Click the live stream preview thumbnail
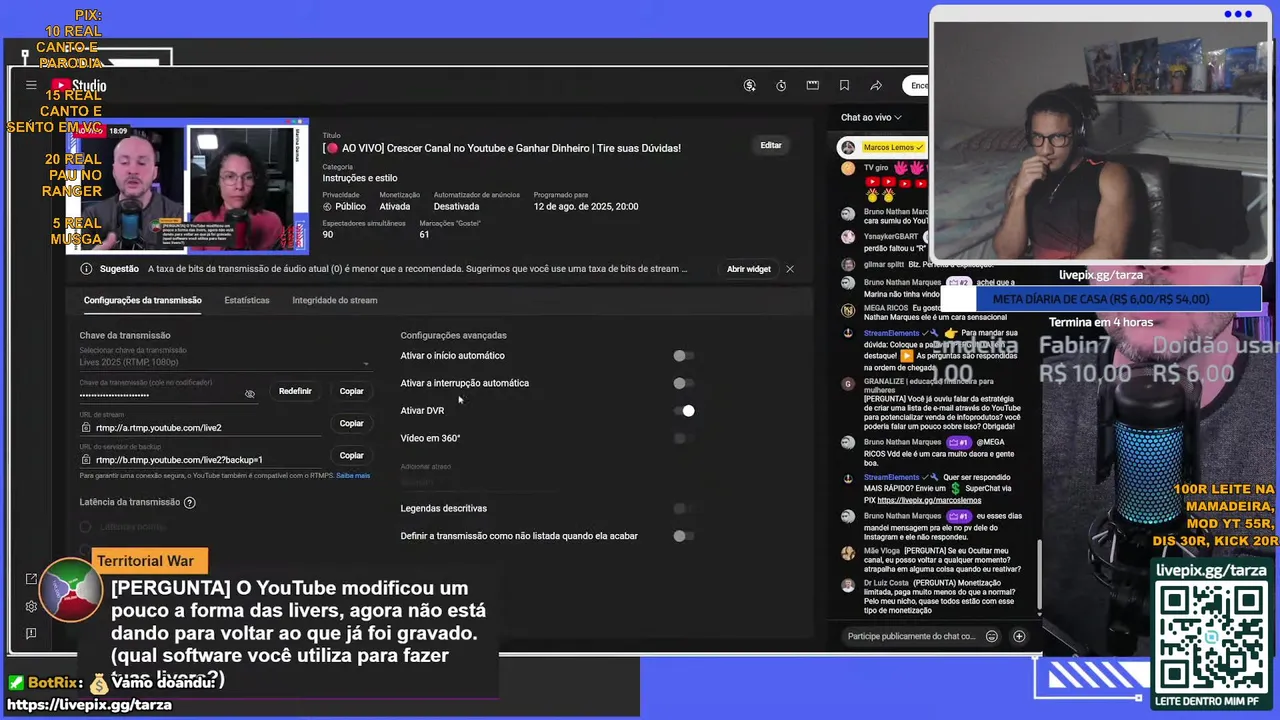Screen dimensions: 1280x720 [187, 185]
